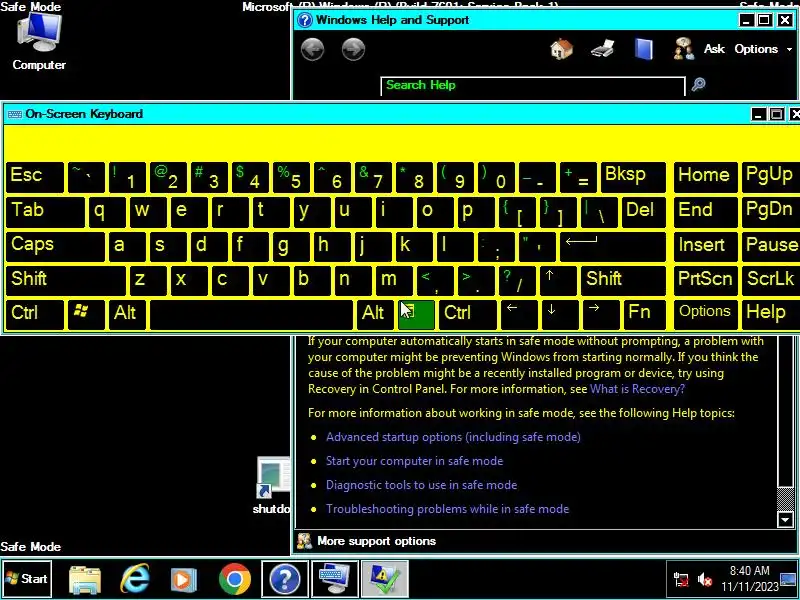This screenshot has height=600, width=800.
Task: Click the Bksp key
Action: point(633,177)
